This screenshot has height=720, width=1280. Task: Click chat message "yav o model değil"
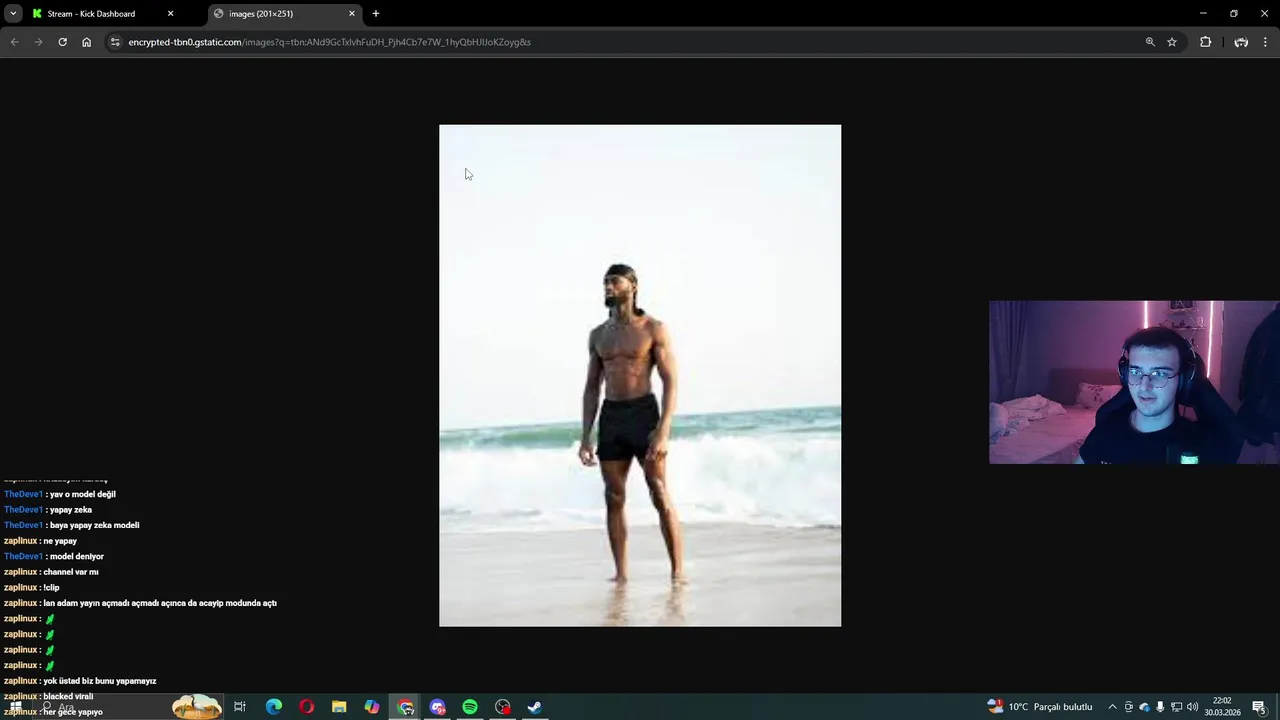click(x=82, y=494)
